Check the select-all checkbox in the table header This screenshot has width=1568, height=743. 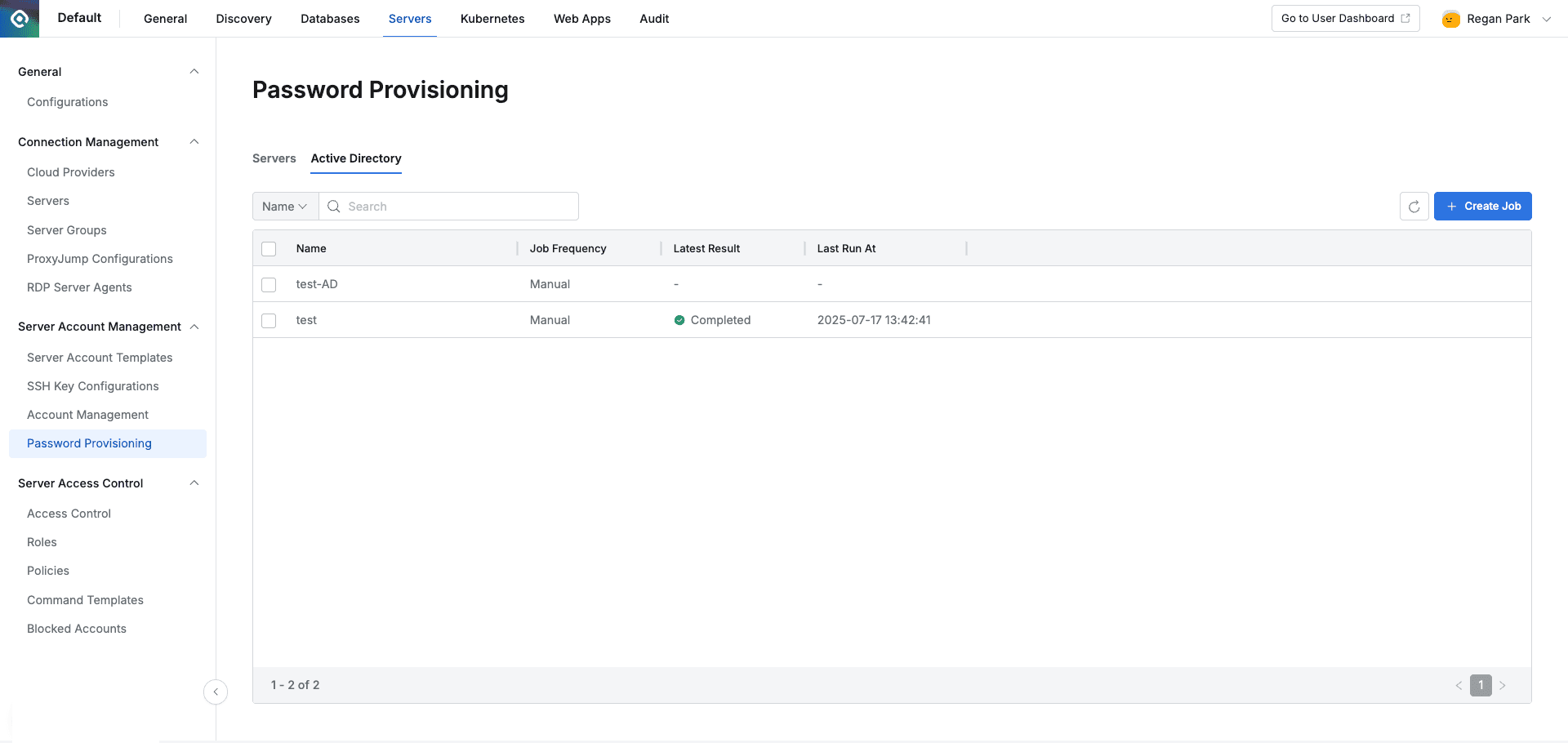click(x=269, y=248)
